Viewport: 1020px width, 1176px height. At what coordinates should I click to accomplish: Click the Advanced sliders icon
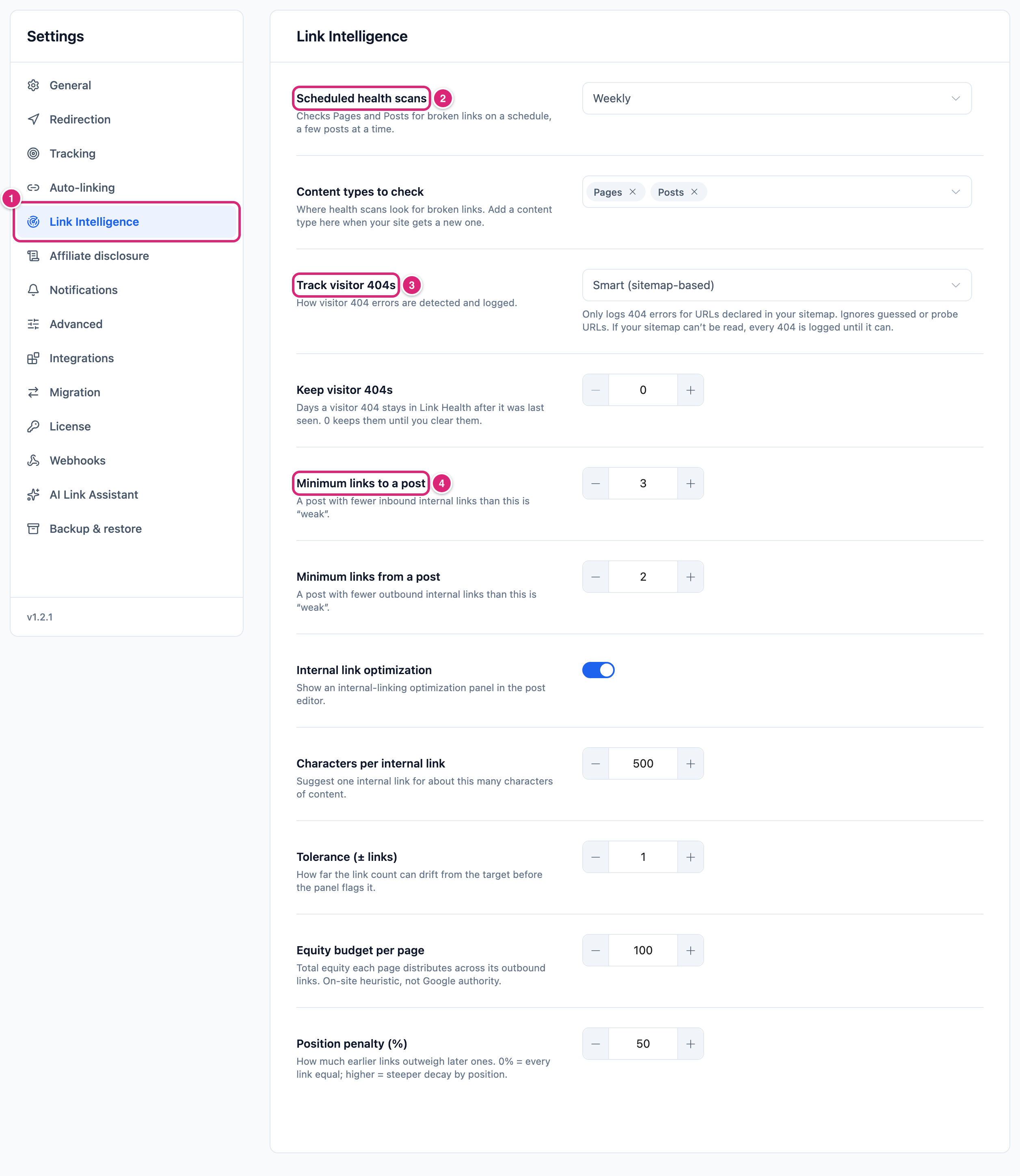click(x=34, y=324)
